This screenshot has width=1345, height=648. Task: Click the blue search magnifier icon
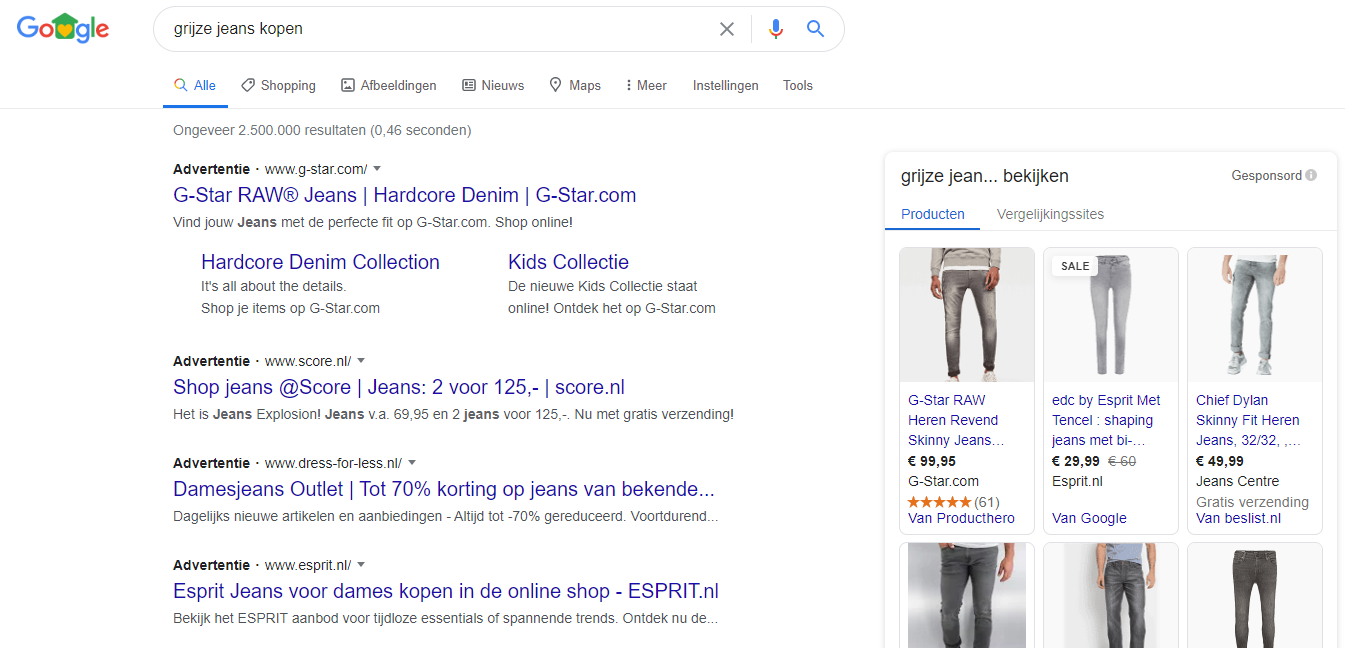pos(816,29)
